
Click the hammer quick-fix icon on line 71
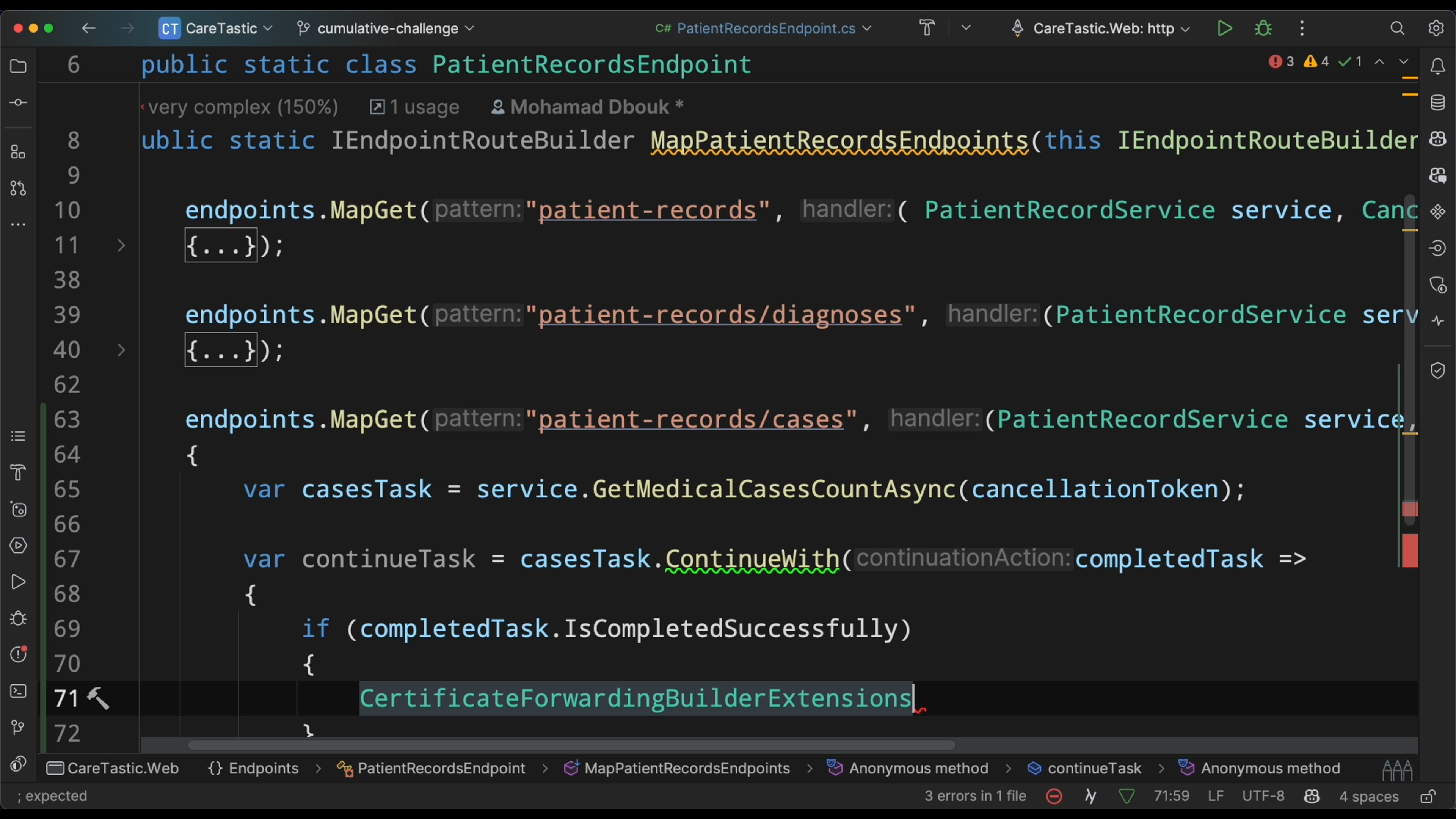[98, 698]
